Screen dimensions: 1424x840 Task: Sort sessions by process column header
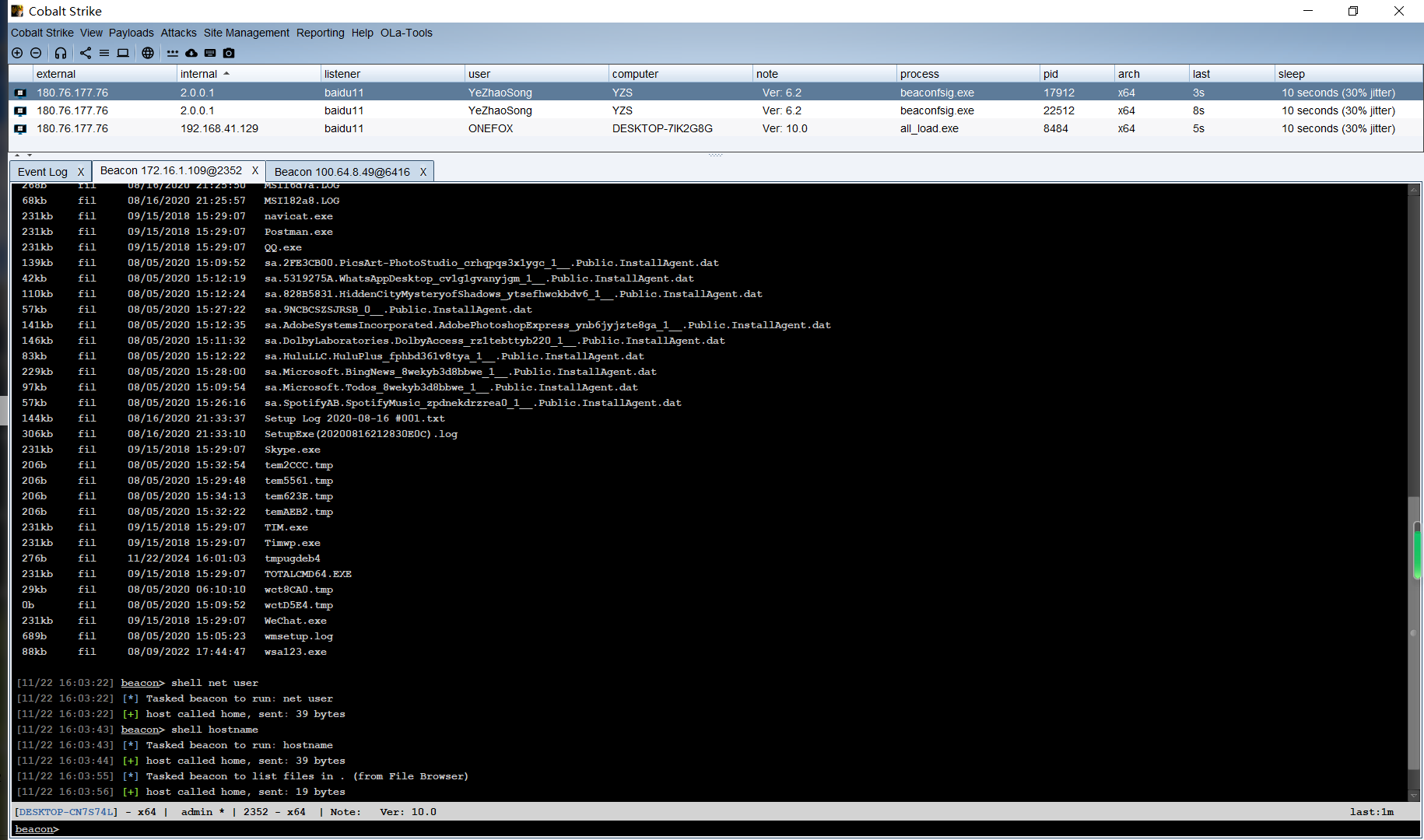pyautogui.click(x=969, y=74)
